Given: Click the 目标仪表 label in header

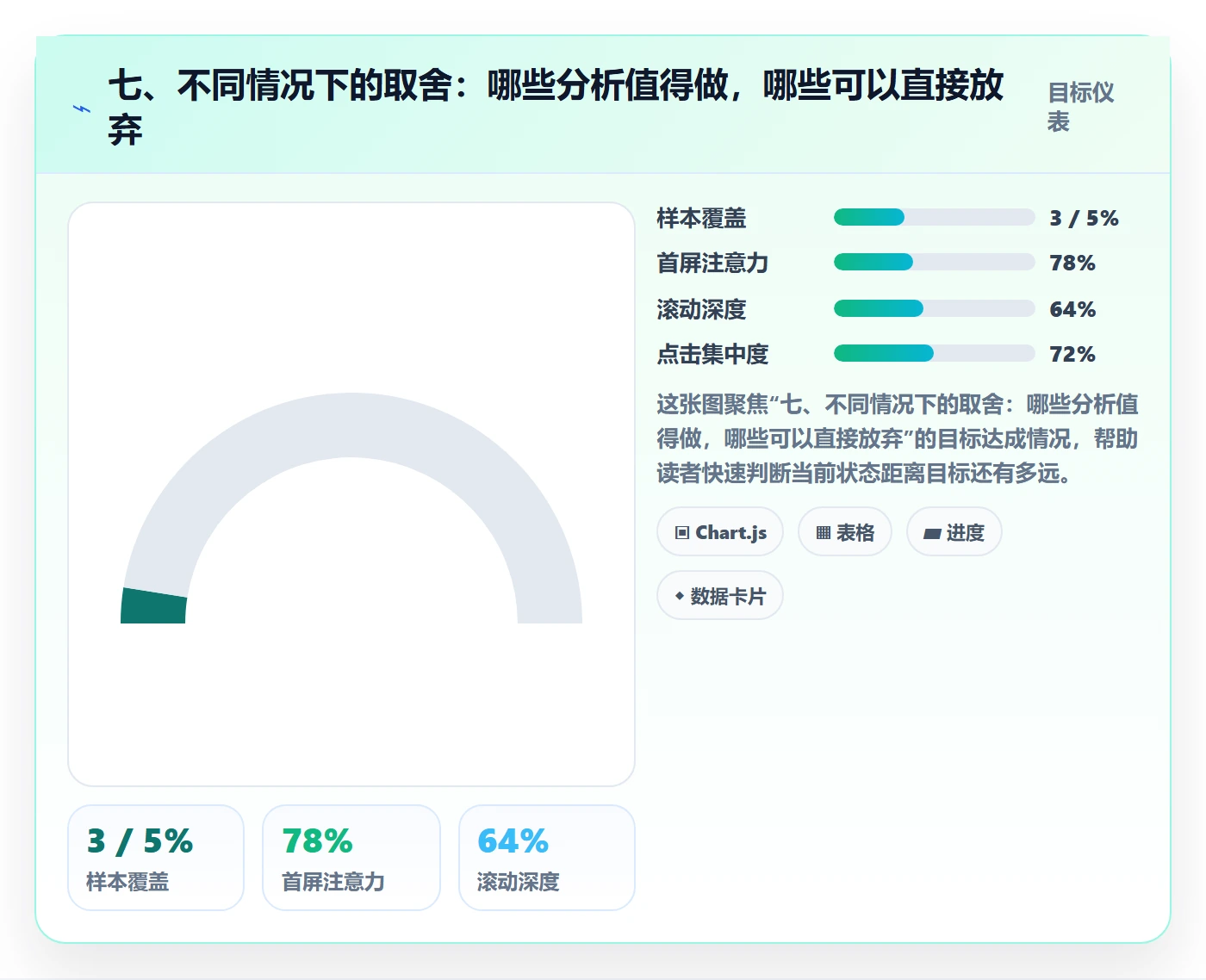Looking at the screenshot, I should [1081, 107].
